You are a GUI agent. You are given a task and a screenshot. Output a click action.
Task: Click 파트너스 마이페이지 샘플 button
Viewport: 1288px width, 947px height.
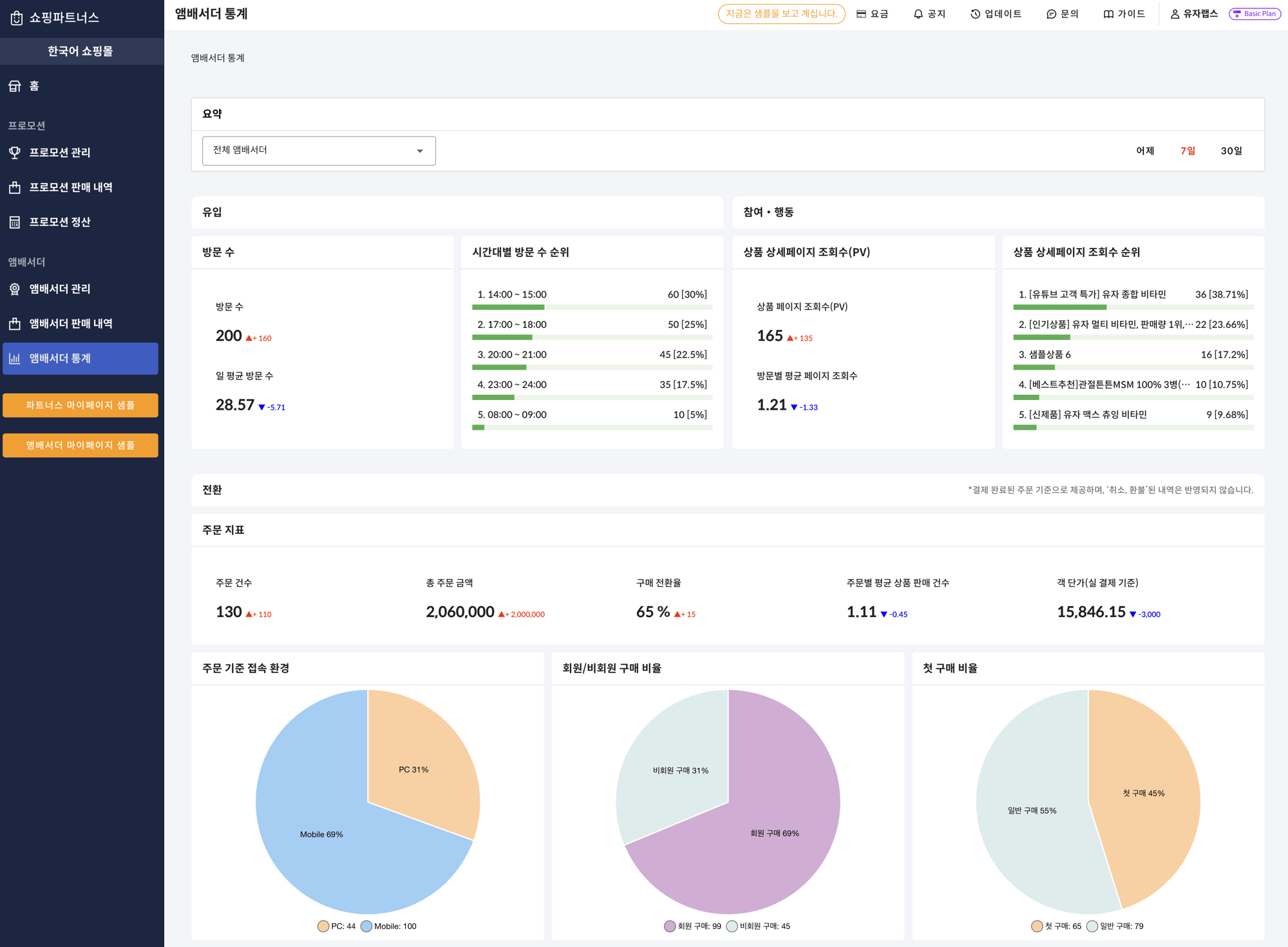[x=80, y=405]
